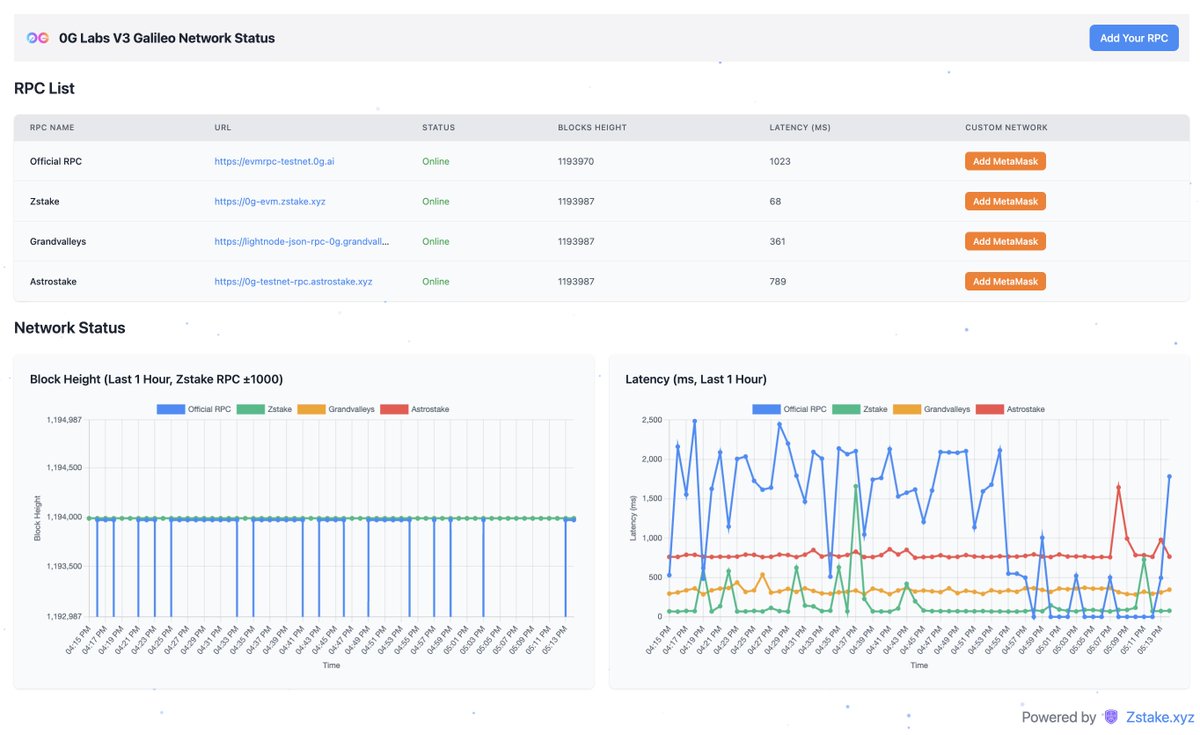Screen dimensions: 1200x735
Task: Click the 0G Labs V3 Galileo Network Status title
Action: click(167, 38)
